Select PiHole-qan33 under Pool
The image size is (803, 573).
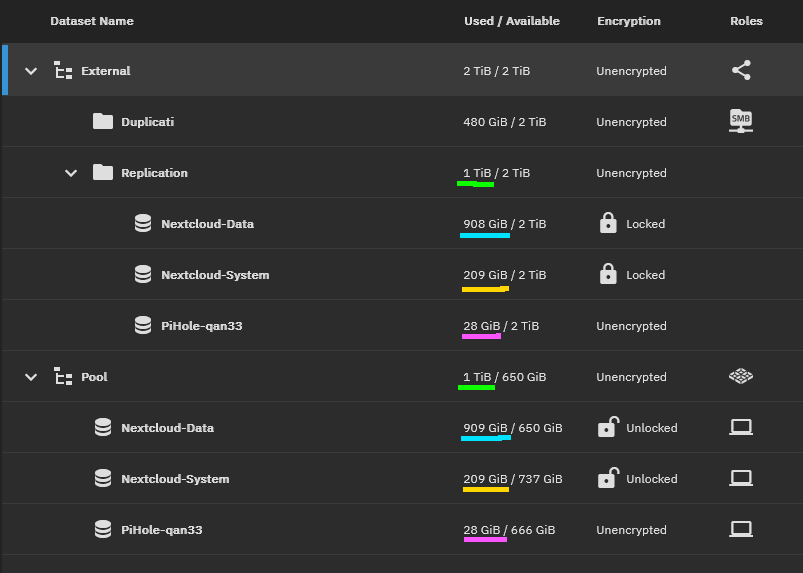[x=161, y=529]
